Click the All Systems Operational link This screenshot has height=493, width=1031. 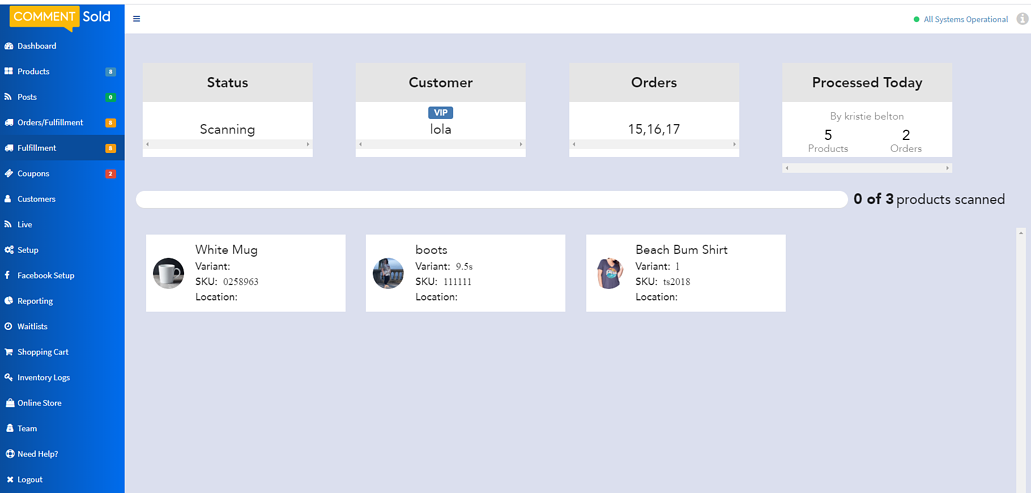pyautogui.click(x=965, y=19)
